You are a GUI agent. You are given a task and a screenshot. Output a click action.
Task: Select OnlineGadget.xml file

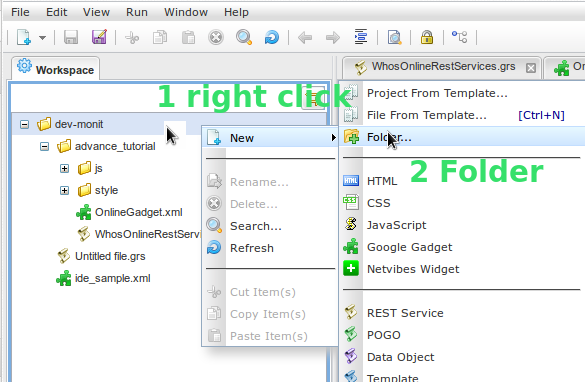click(129, 212)
